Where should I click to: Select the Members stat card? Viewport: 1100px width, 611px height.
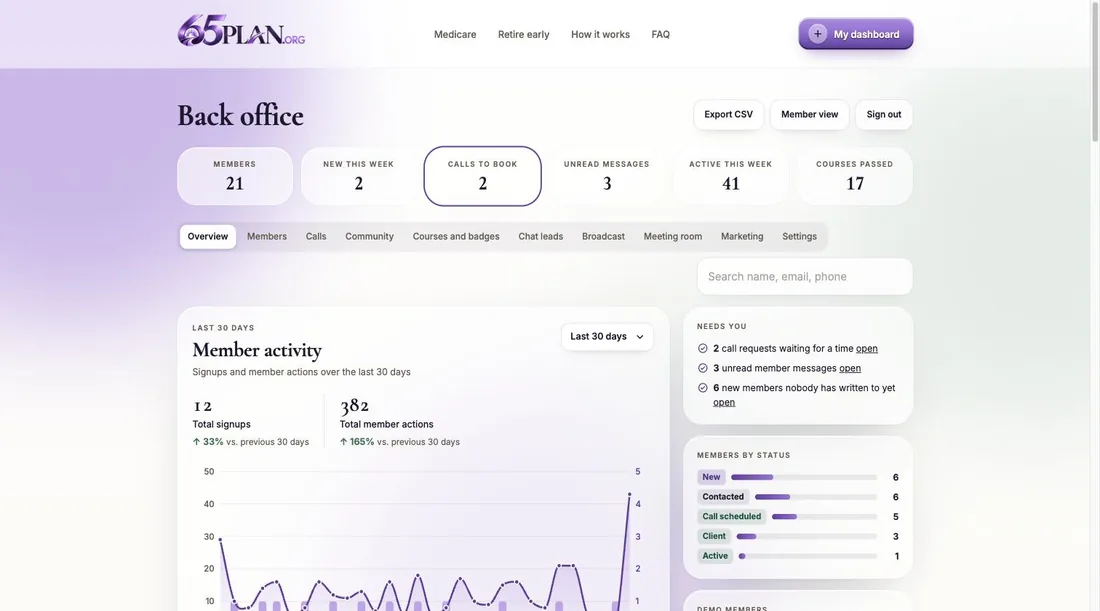234,176
